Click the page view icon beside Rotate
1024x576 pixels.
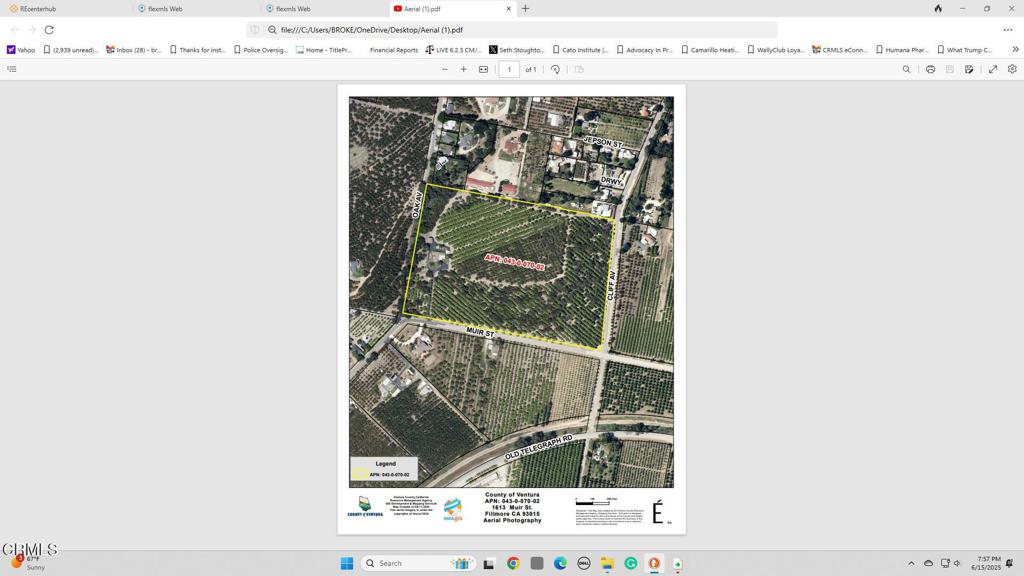point(579,69)
